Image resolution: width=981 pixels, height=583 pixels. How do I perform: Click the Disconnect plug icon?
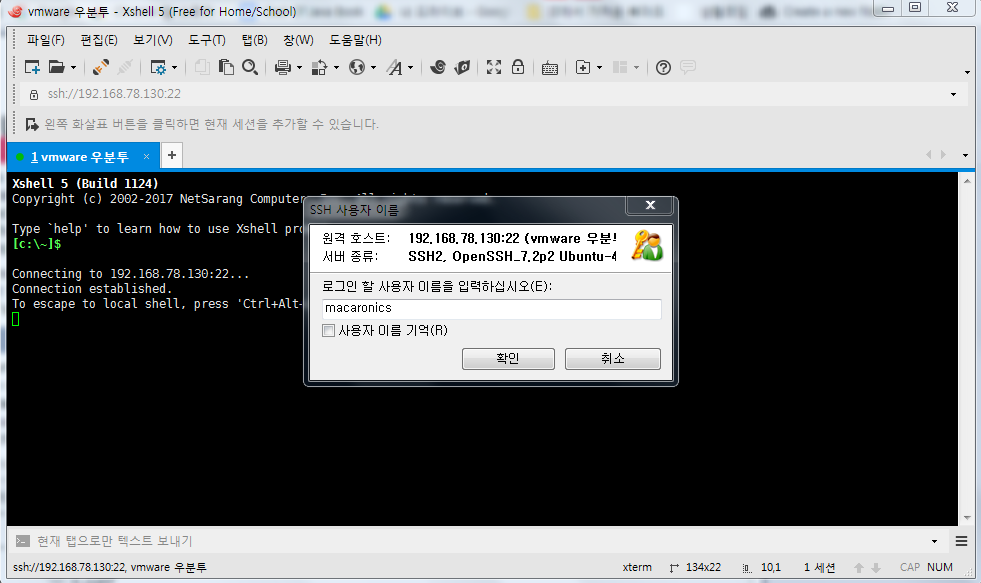tap(125, 67)
